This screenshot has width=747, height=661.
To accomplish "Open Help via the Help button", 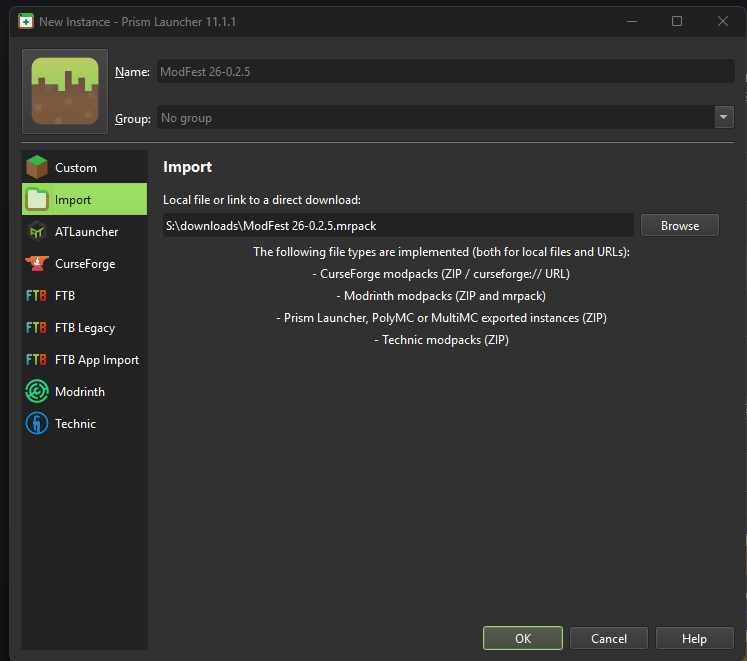I will pyautogui.click(x=694, y=638).
